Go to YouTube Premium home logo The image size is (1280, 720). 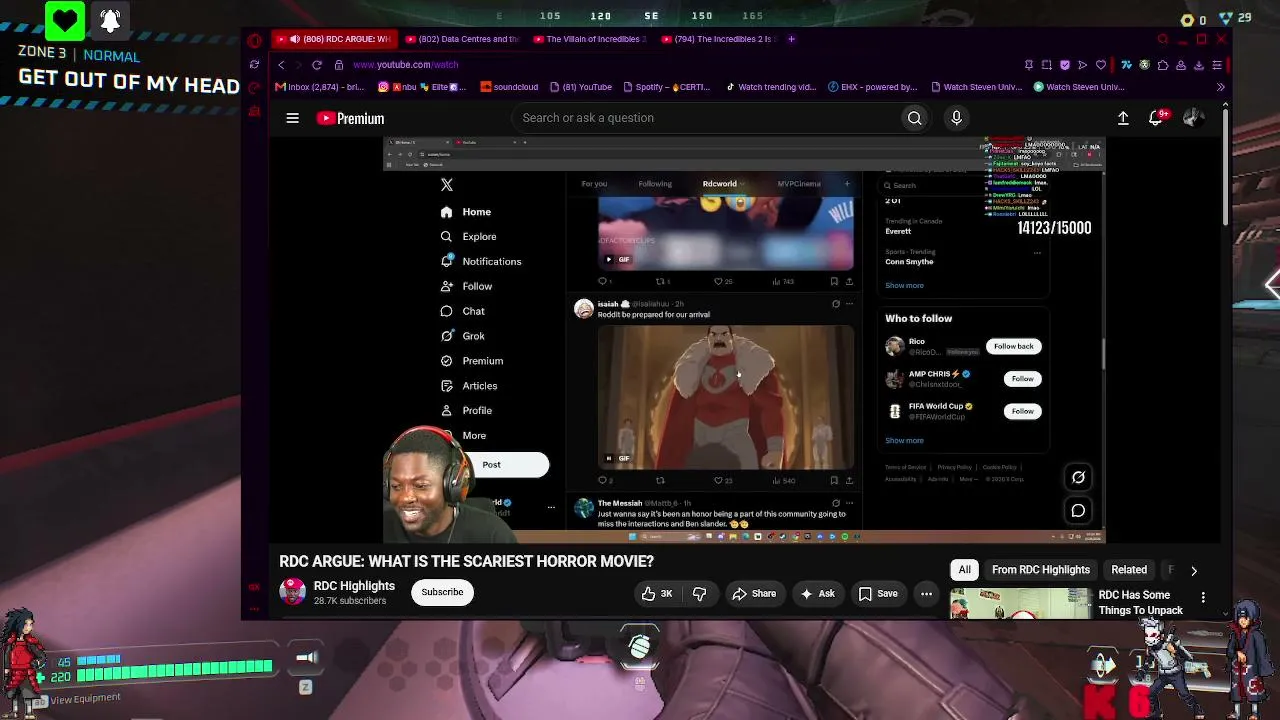click(x=350, y=118)
